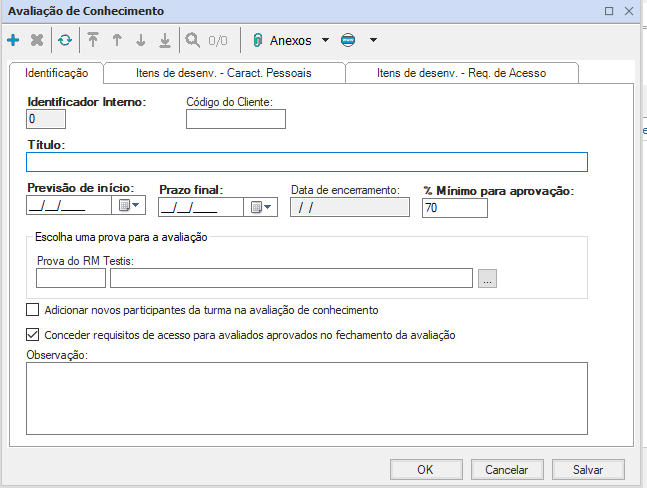This screenshot has height=488, width=647.
Task: Uncheck 'Conceder requisitos de acesso' checkbox
Action: coord(33,335)
